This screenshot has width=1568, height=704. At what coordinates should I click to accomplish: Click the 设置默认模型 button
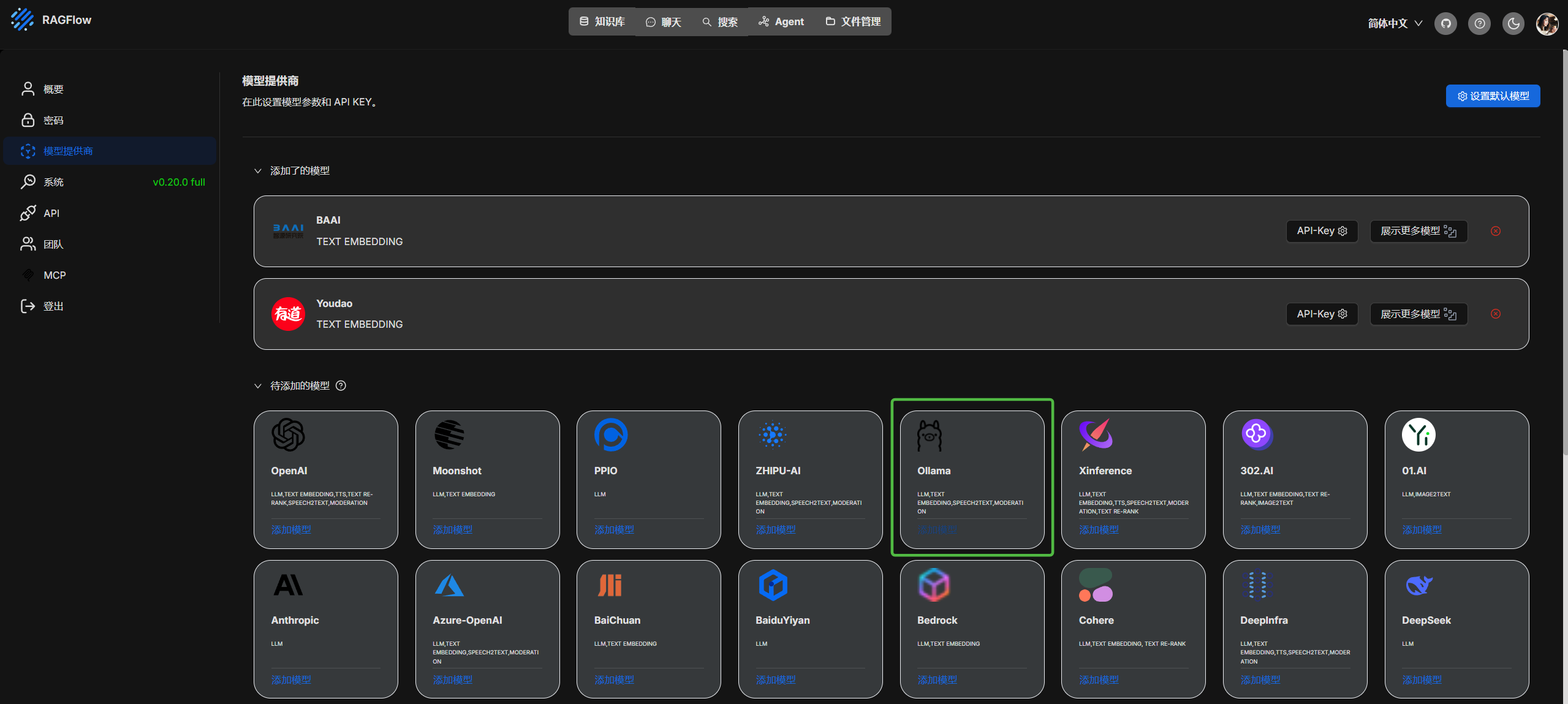click(x=1493, y=96)
